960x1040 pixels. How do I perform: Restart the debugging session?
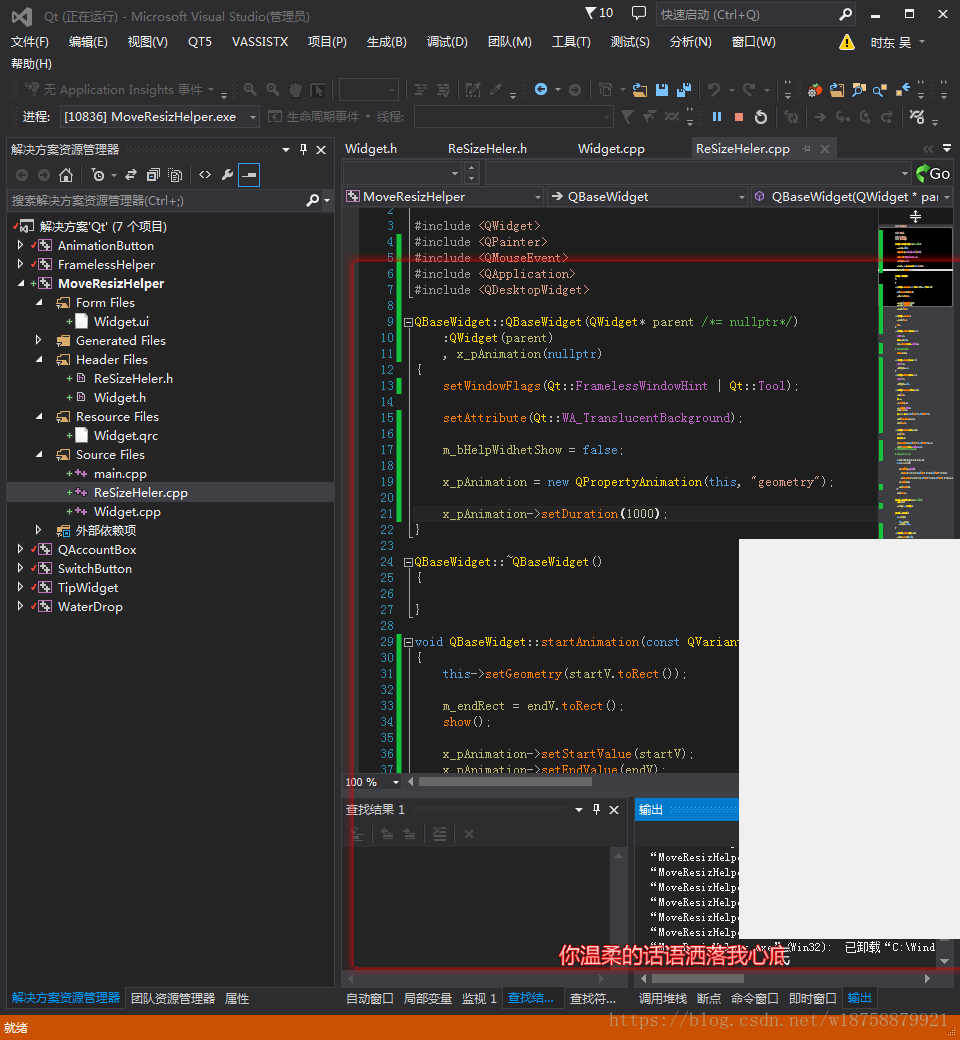[761, 117]
